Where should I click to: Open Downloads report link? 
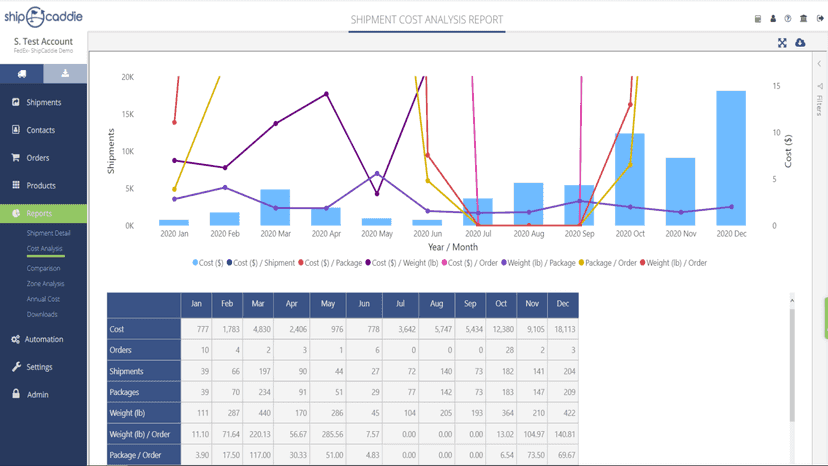click(42, 314)
